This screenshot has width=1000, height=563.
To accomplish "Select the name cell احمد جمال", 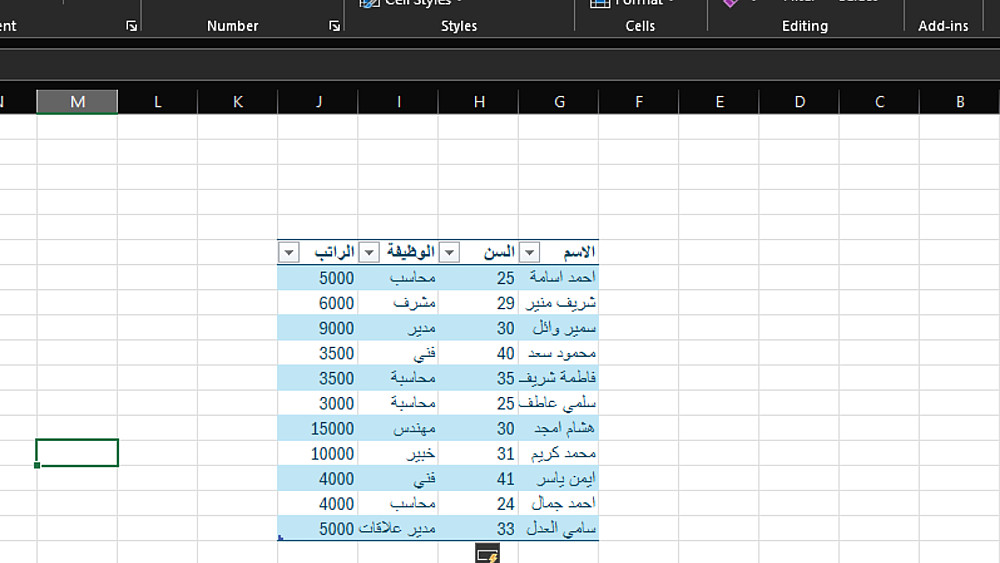I will coord(559,503).
